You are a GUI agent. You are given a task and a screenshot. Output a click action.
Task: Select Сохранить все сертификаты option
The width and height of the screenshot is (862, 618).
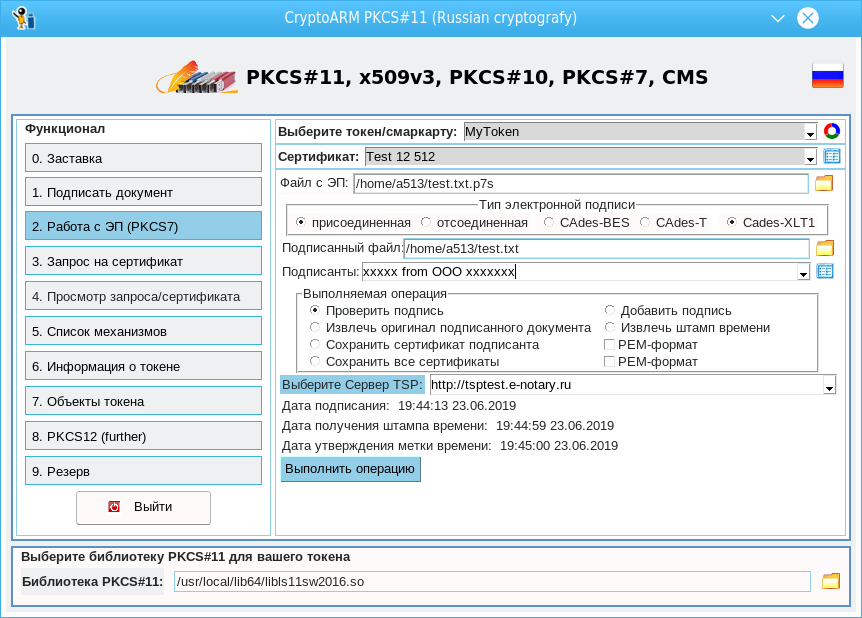pos(314,361)
